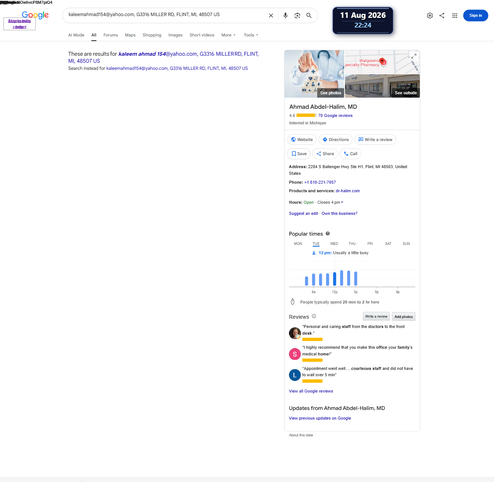This screenshot has width=500, height=482.
Task: Open See photos thumbnail
Action: [330, 93]
